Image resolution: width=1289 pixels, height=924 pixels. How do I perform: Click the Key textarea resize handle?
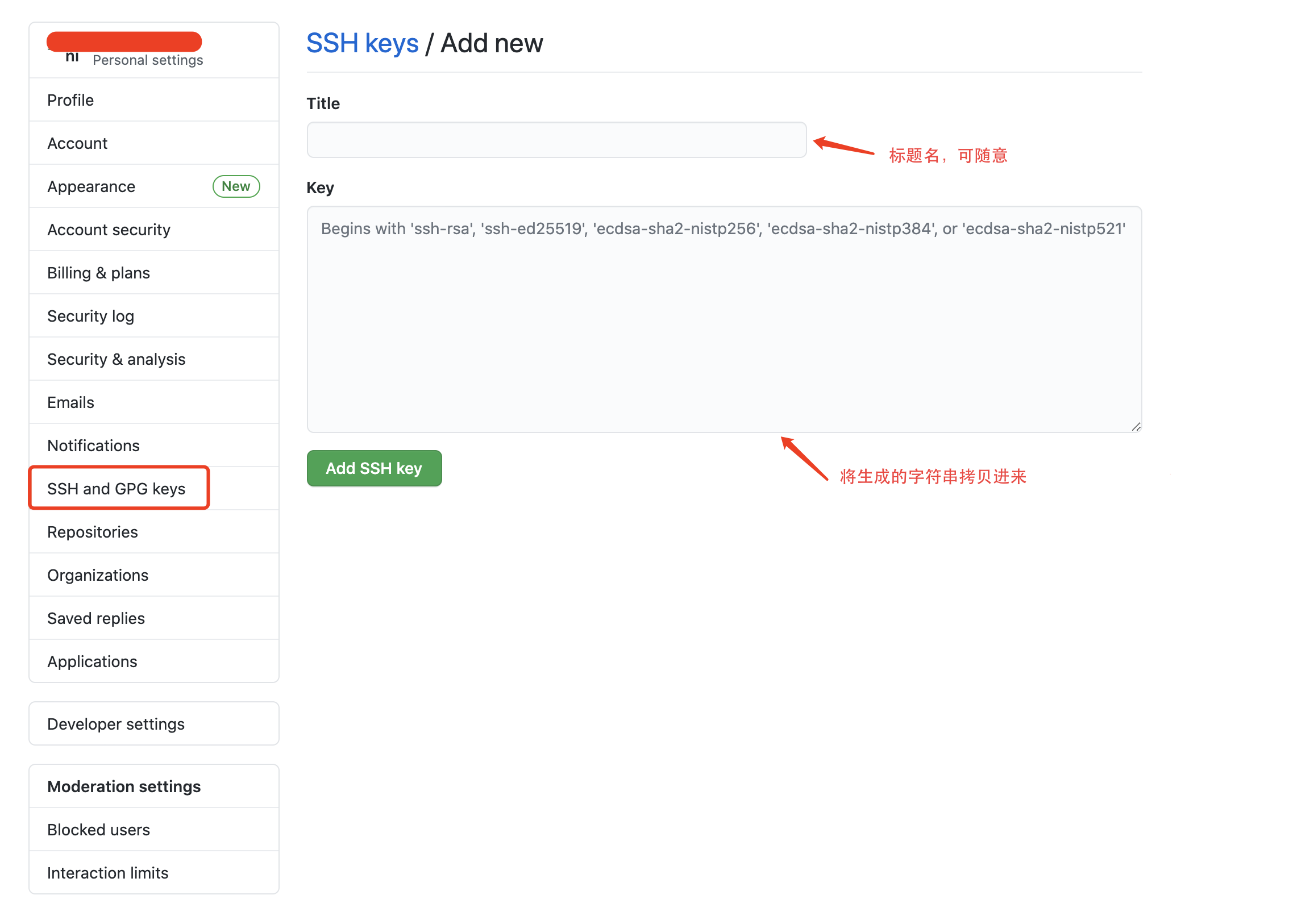click(1136, 427)
